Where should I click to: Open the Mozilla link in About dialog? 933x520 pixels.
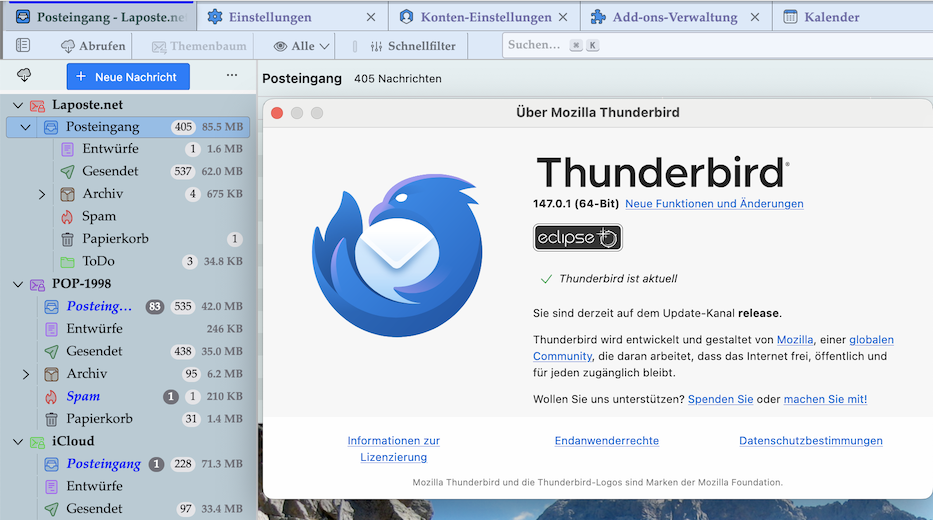[x=795, y=340]
